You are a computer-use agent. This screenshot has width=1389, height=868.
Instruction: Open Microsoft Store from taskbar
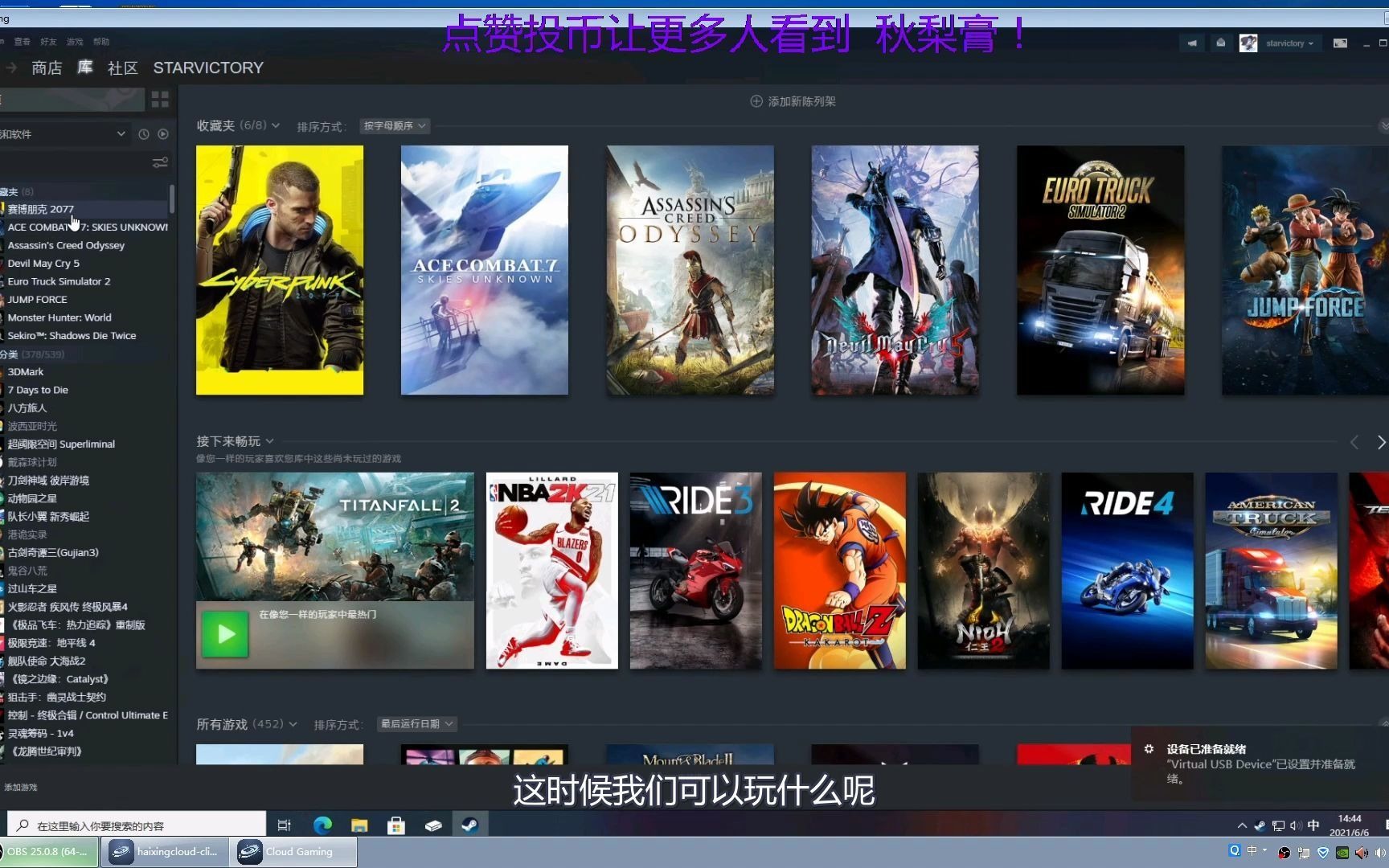click(x=395, y=825)
